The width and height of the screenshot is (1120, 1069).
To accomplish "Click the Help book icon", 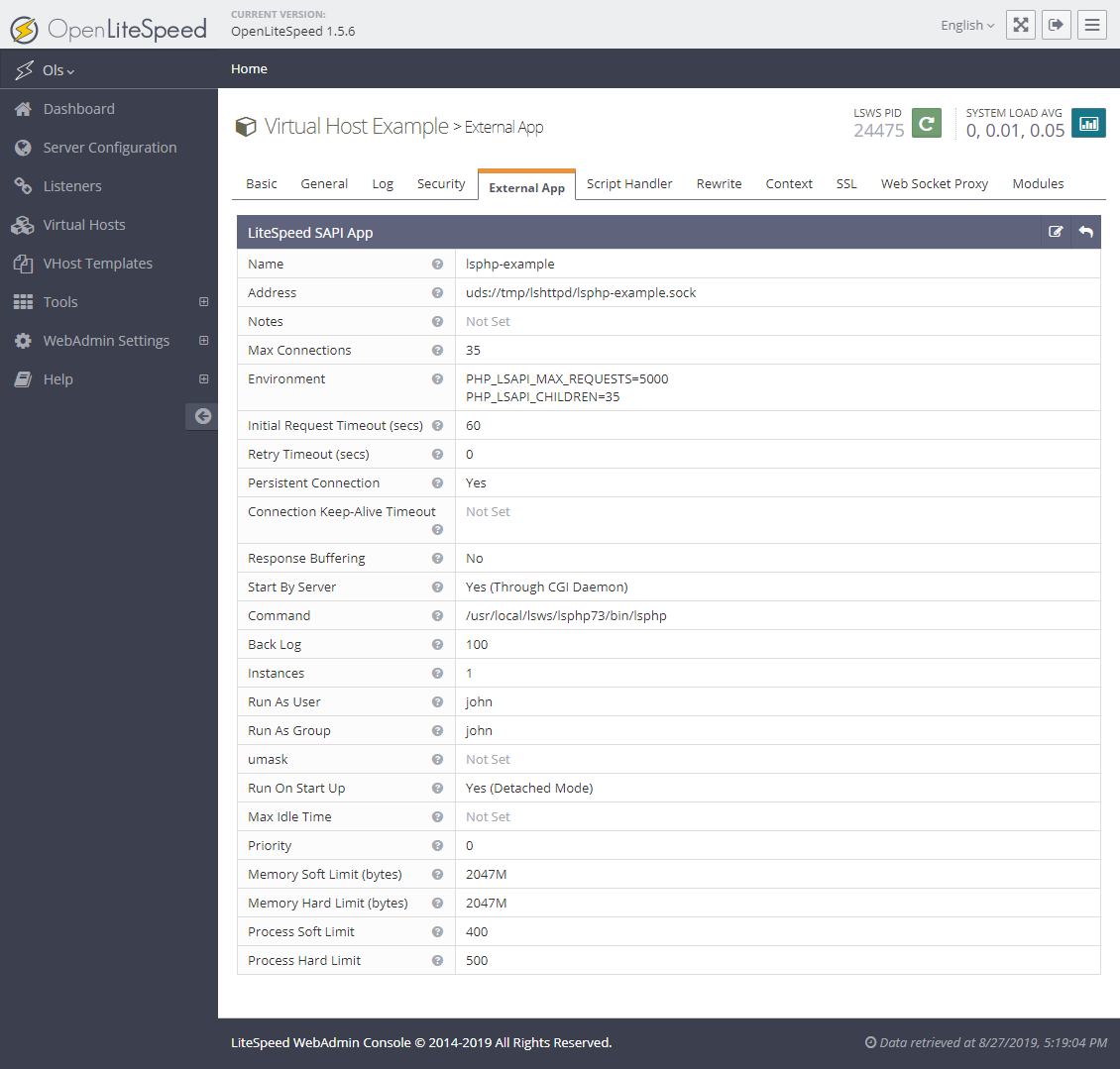I will 23,379.
